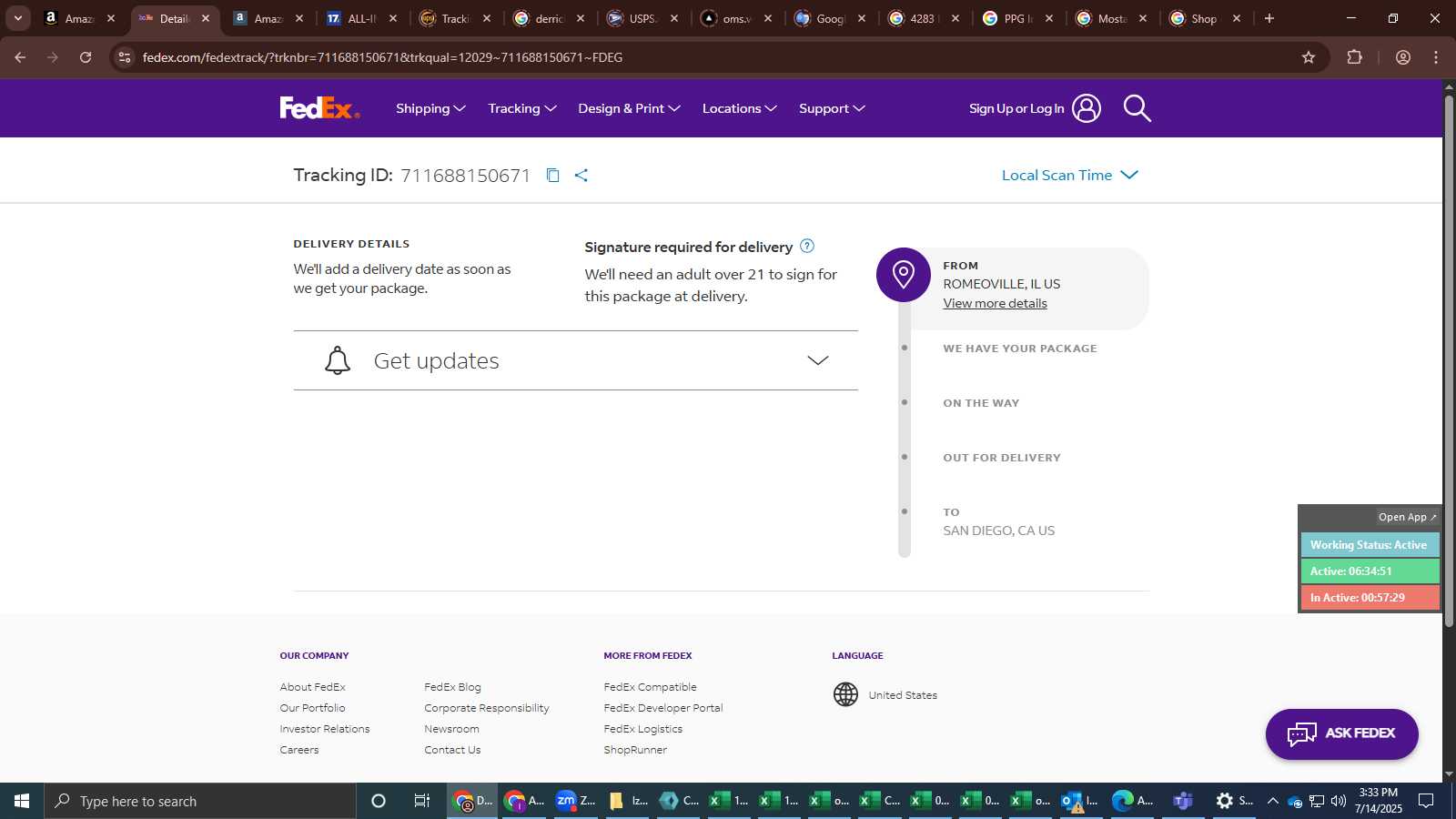Open Task View in the taskbar
The width and height of the screenshot is (1456, 819).
(422, 801)
